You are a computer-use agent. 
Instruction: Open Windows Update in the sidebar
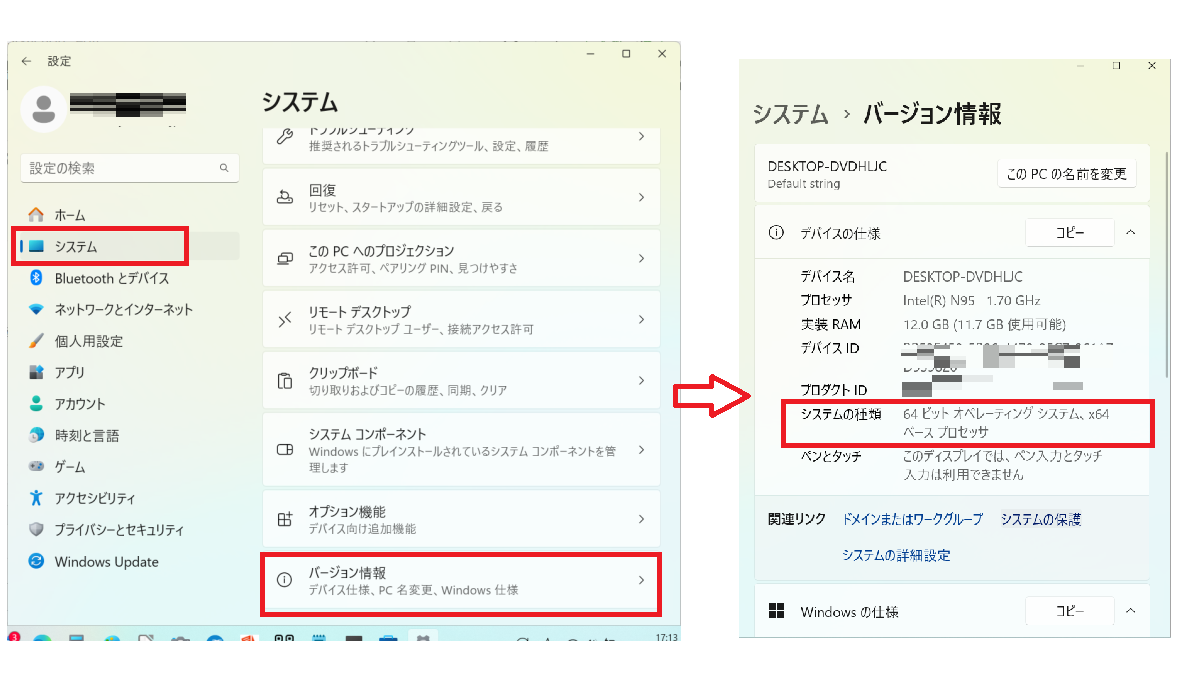click(106, 562)
